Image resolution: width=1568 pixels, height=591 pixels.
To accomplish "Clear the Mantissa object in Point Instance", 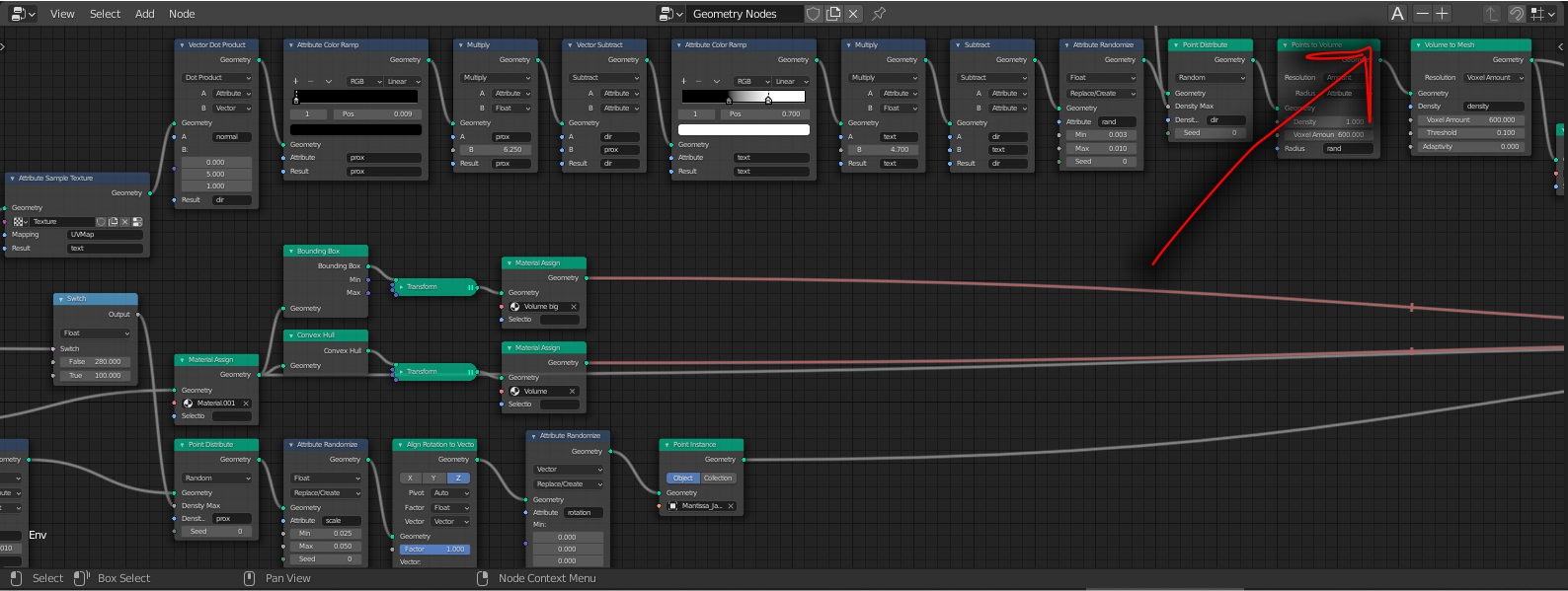I will (x=731, y=506).
